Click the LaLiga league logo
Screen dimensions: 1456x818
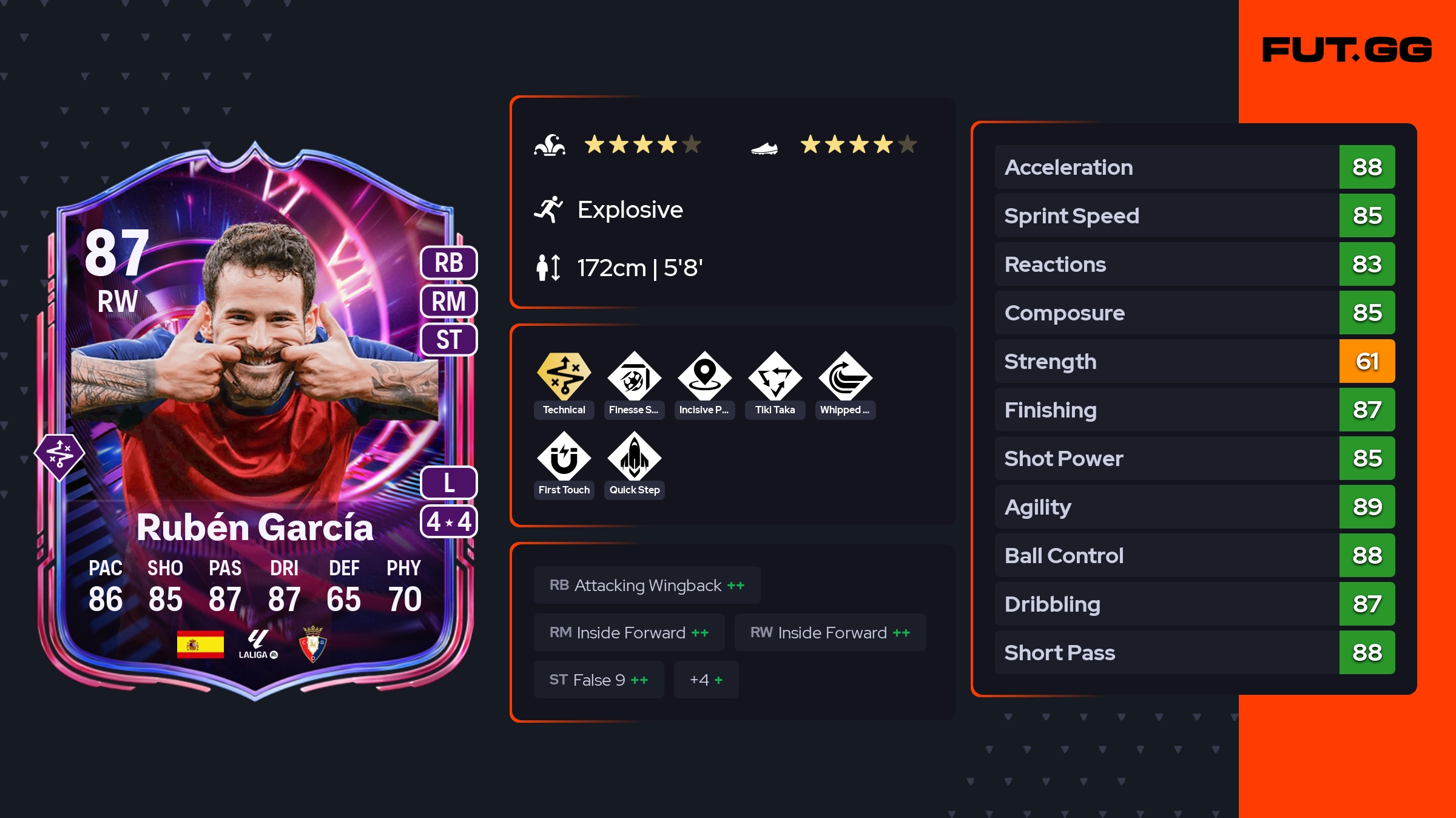[258, 644]
